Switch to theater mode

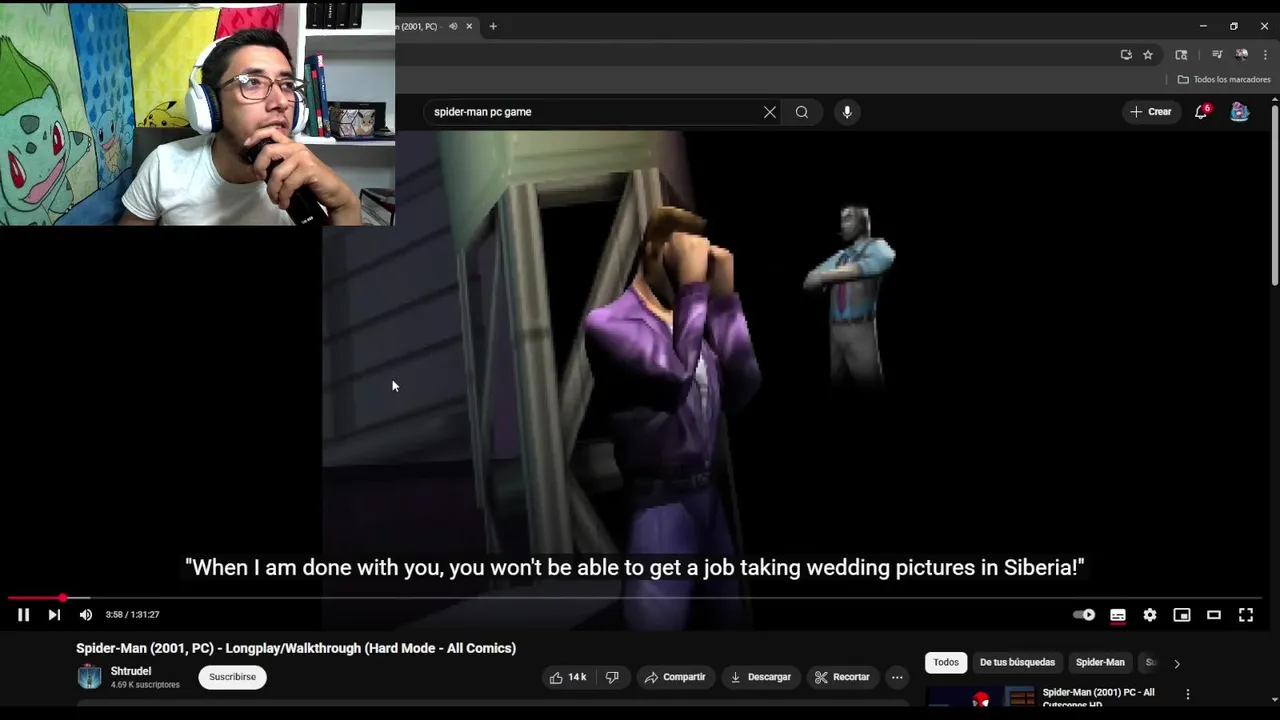(1214, 615)
